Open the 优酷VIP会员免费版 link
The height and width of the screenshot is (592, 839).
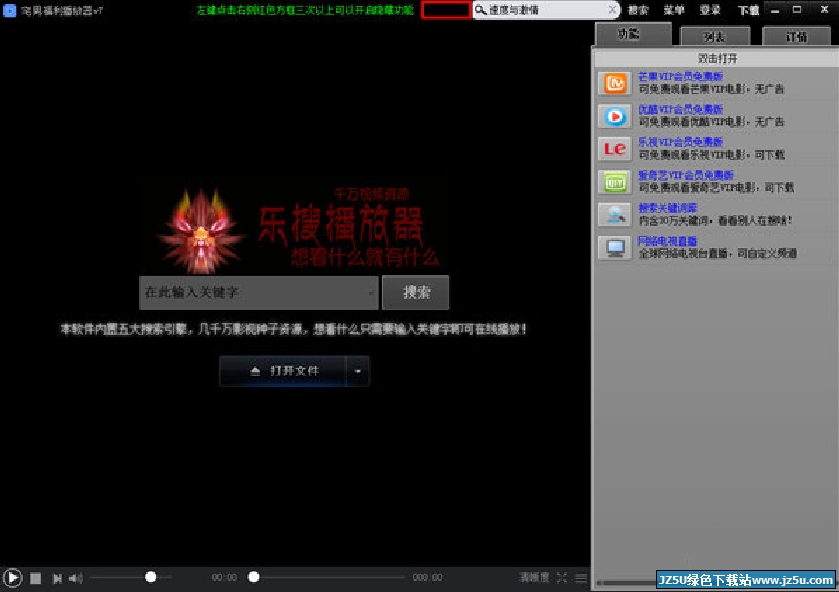click(680, 109)
